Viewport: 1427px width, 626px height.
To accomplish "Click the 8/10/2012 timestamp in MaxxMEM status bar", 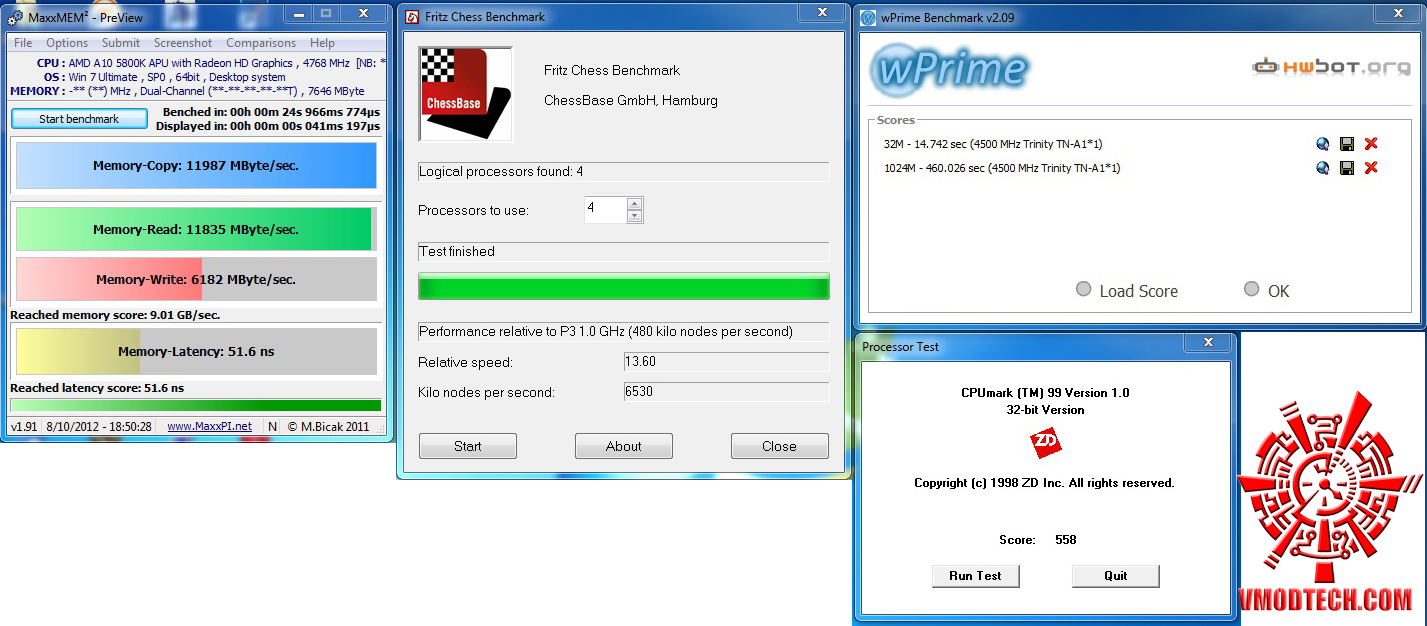I will click(x=99, y=426).
